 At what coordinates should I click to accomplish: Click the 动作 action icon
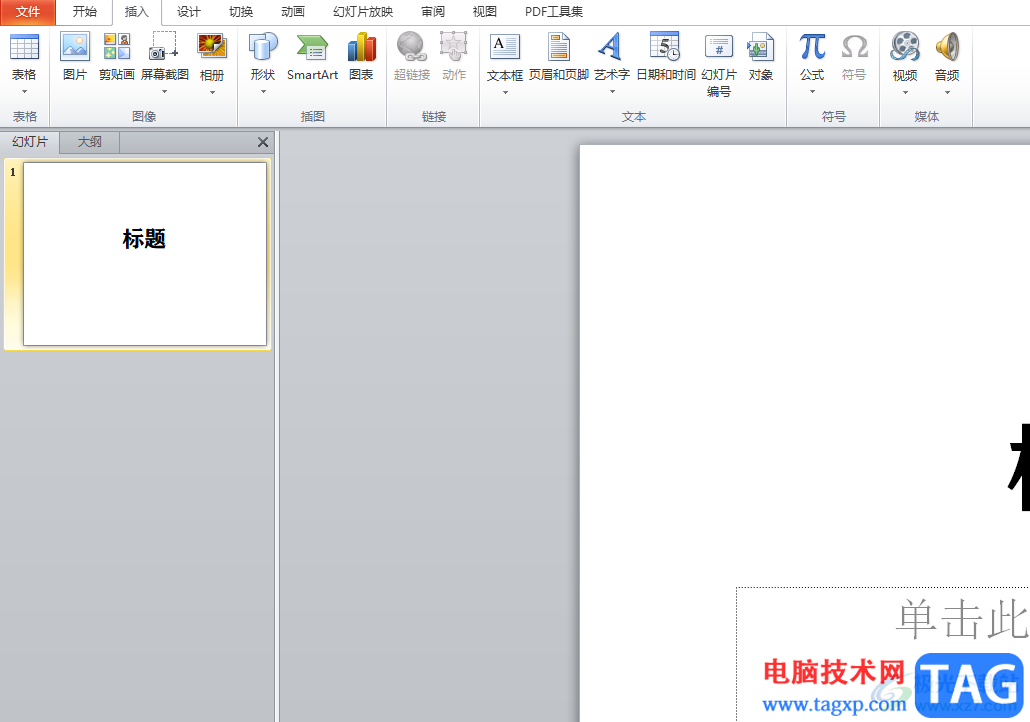point(454,48)
